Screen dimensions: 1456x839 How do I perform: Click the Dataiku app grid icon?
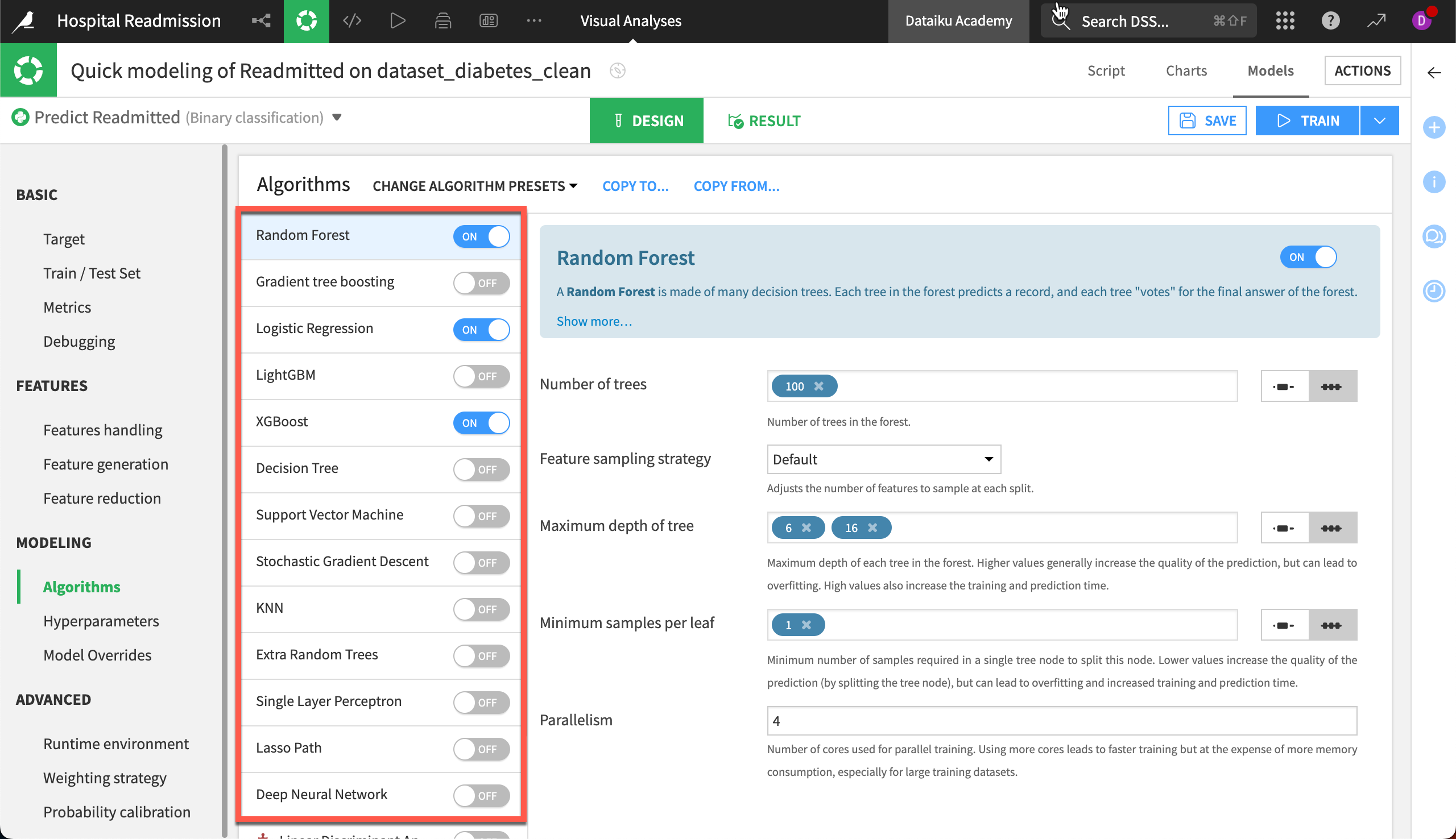pos(1285,21)
